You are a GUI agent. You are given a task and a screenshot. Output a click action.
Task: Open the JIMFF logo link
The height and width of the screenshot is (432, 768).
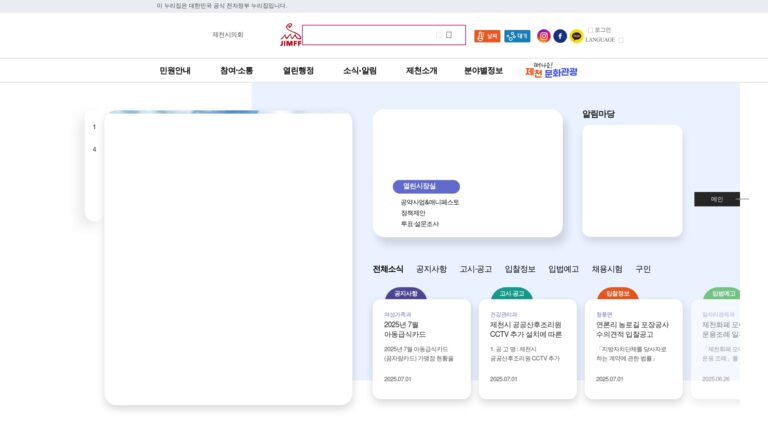tap(290, 35)
